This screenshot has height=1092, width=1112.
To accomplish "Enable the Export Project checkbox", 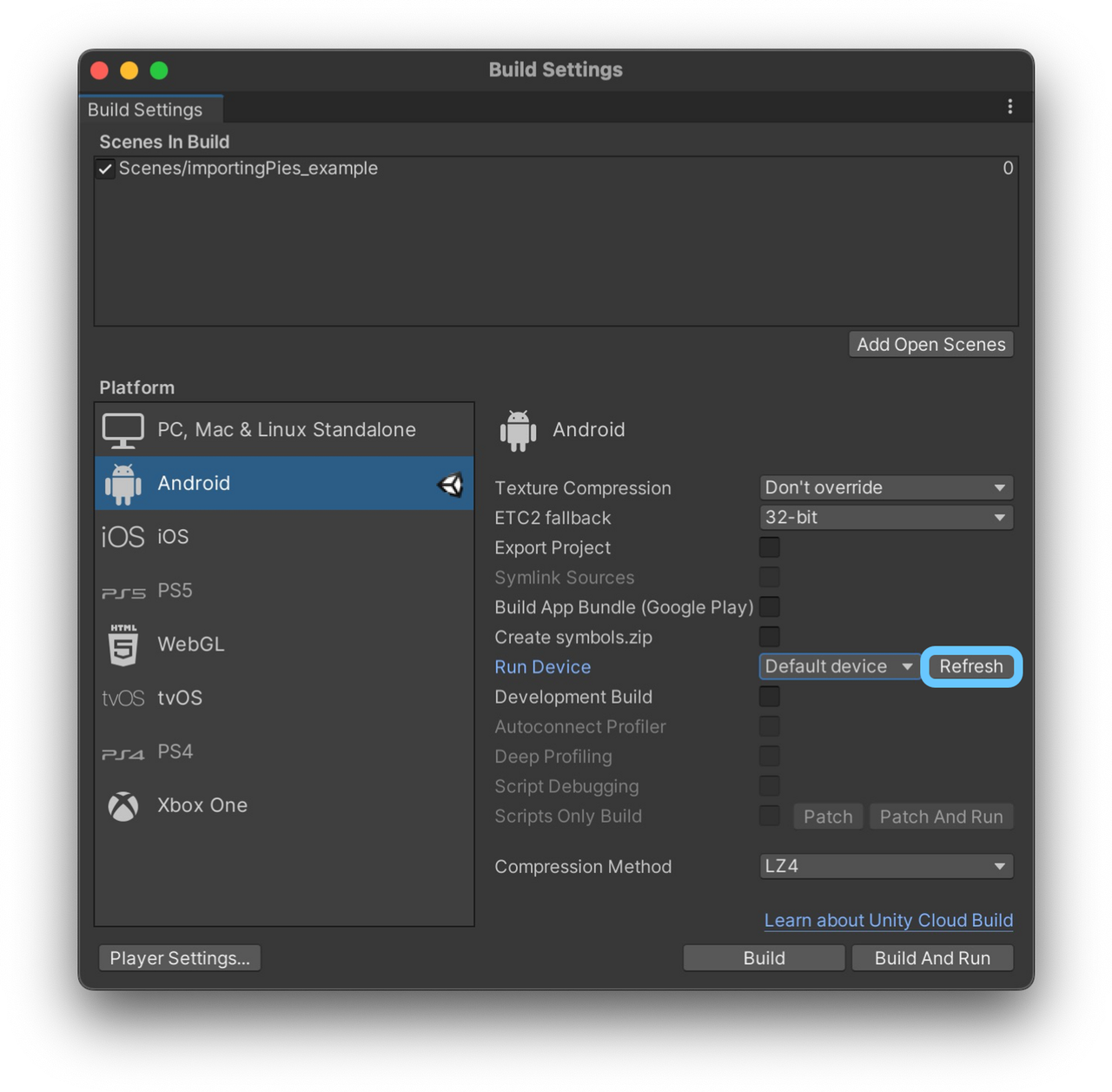I will point(770,547).
